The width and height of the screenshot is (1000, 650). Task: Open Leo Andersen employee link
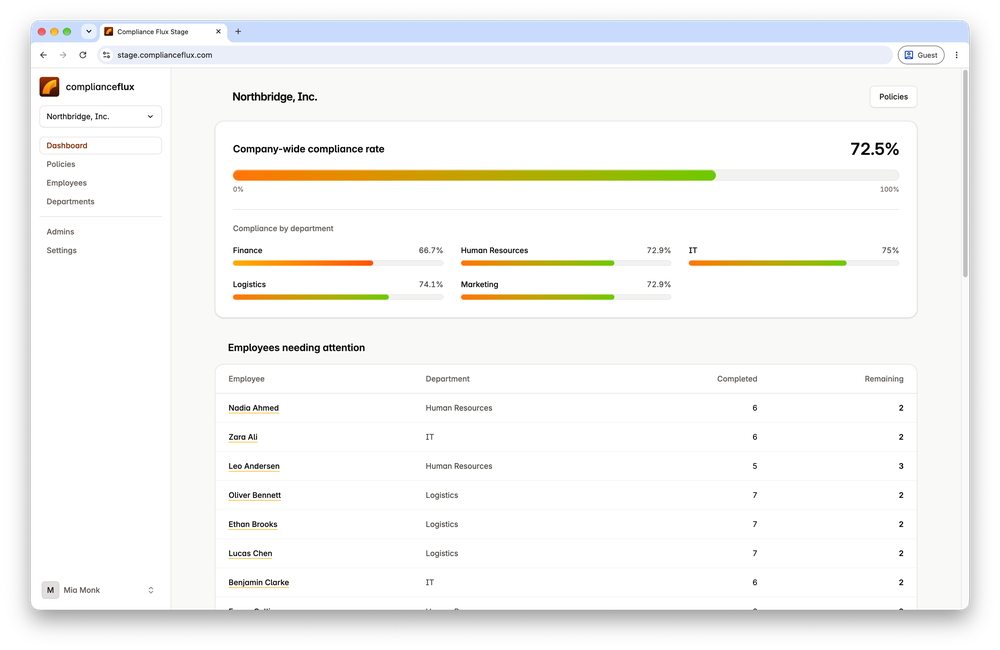(254, 466)
